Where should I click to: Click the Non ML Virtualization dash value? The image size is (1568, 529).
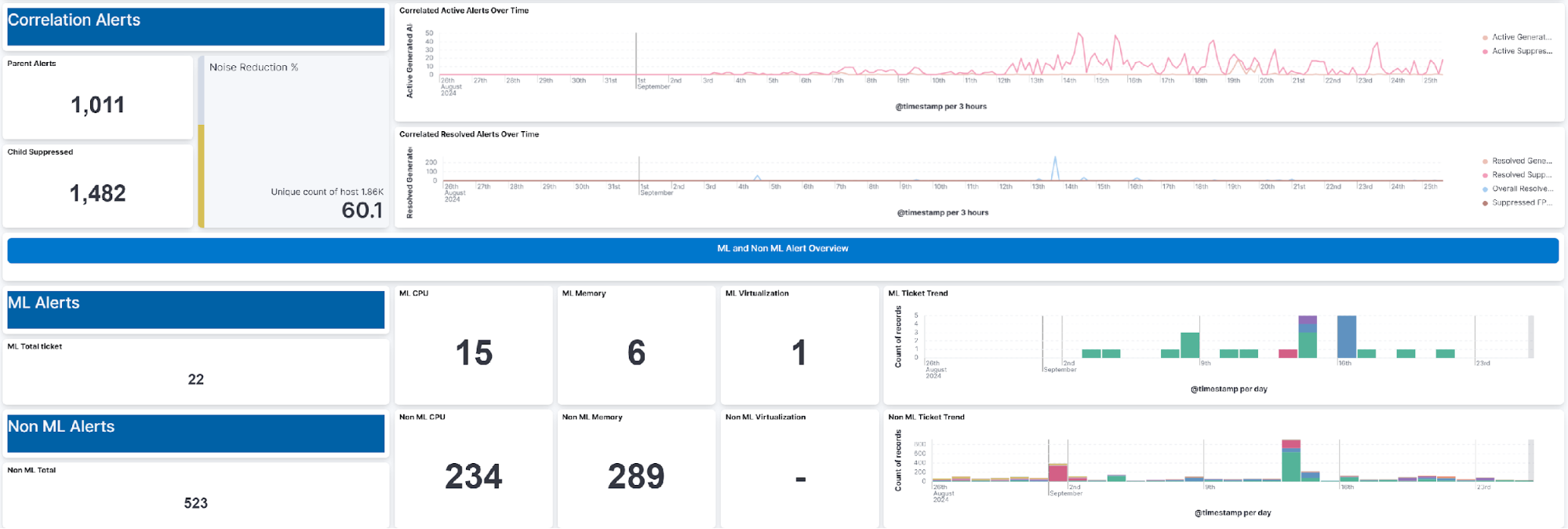tap(801, 479)
